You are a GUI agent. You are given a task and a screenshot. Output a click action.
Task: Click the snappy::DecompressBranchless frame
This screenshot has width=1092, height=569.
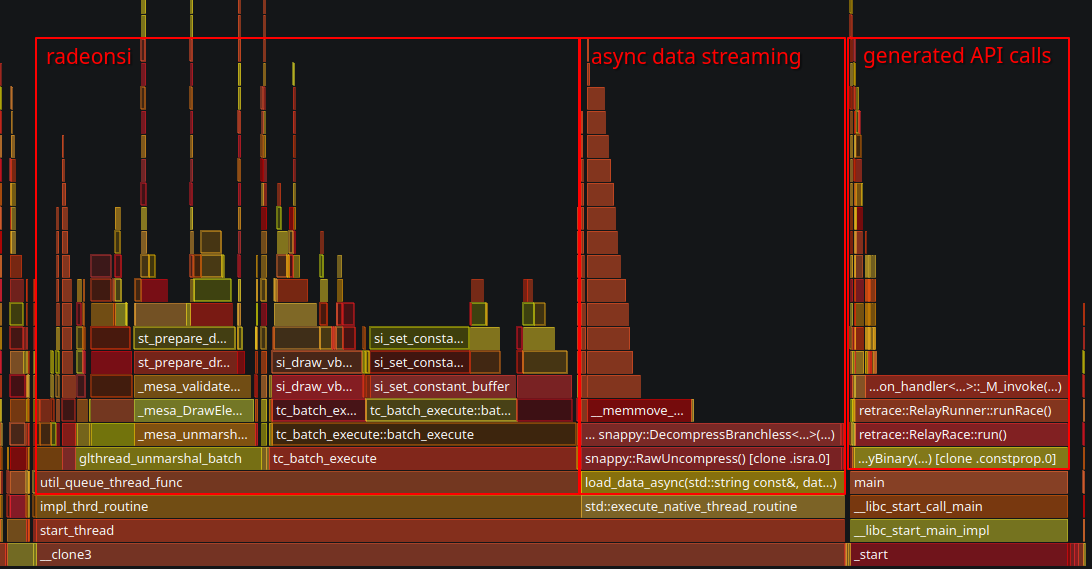[712, 434]
